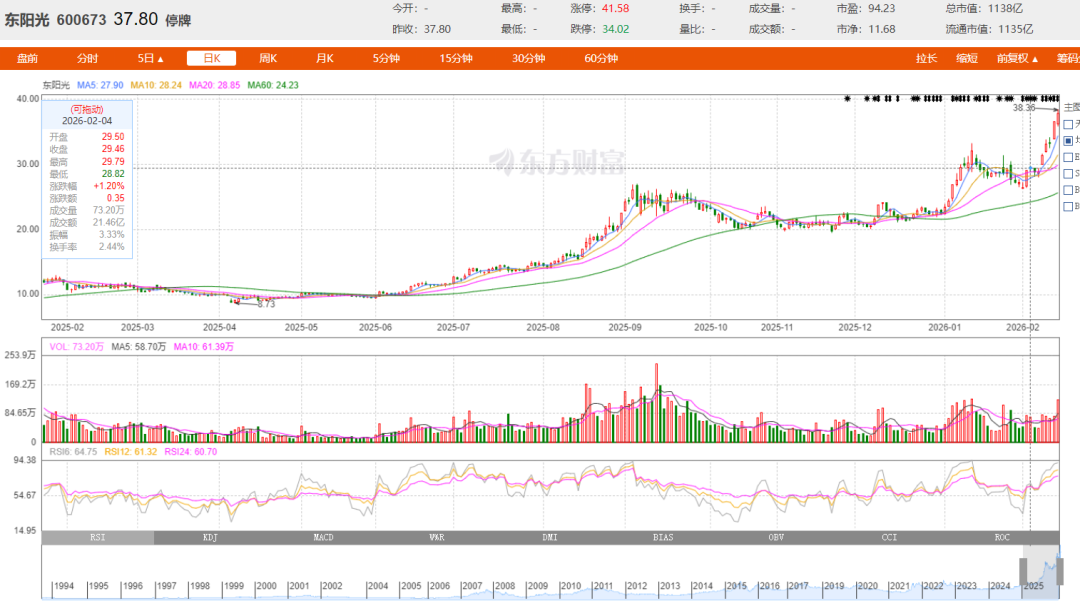Open the 筹码 chip-distribution button
The width and height of the screenshot is (1080, 601).
[1068, 59]
